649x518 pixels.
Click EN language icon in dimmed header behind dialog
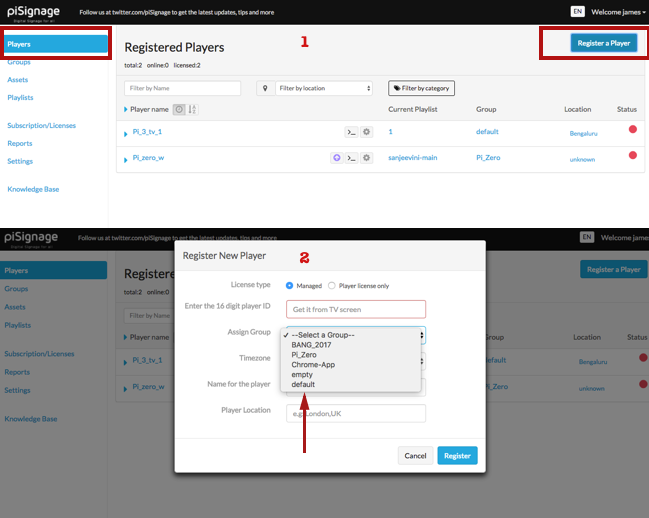click(587, 237)
